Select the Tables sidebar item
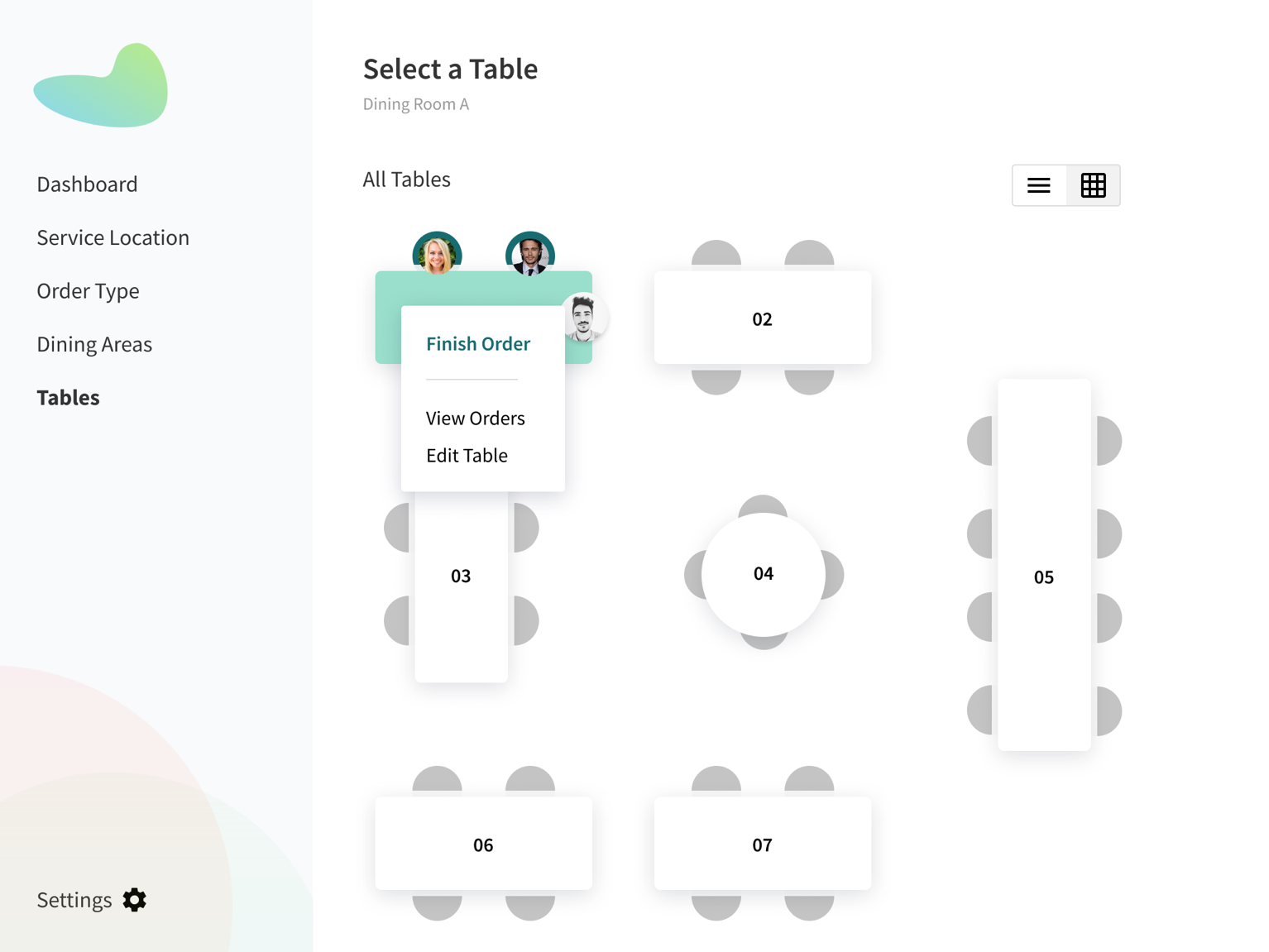This screenshot has height=952, width=1269. pyautogui.click(x=68, y=397)
